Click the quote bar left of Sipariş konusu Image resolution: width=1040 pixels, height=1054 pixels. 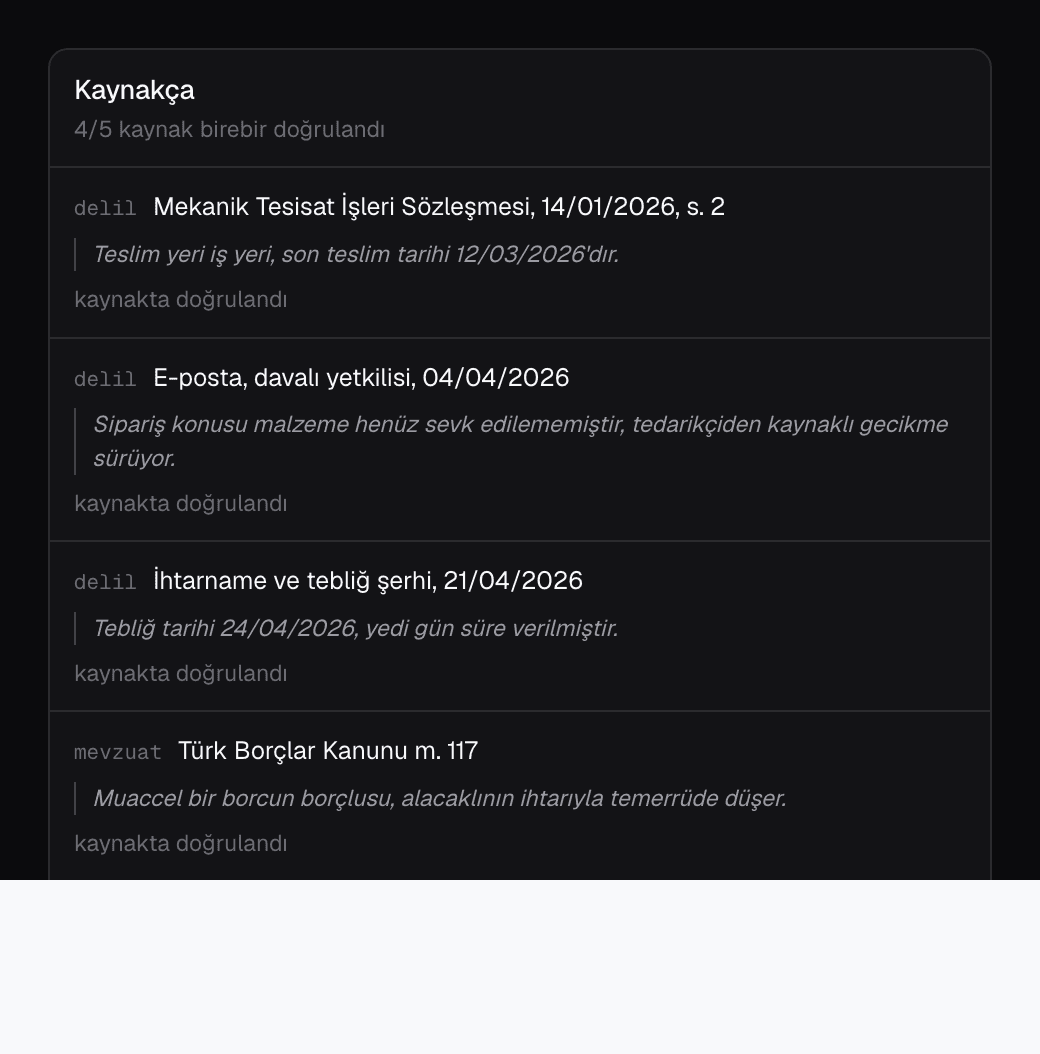point(75,441)
